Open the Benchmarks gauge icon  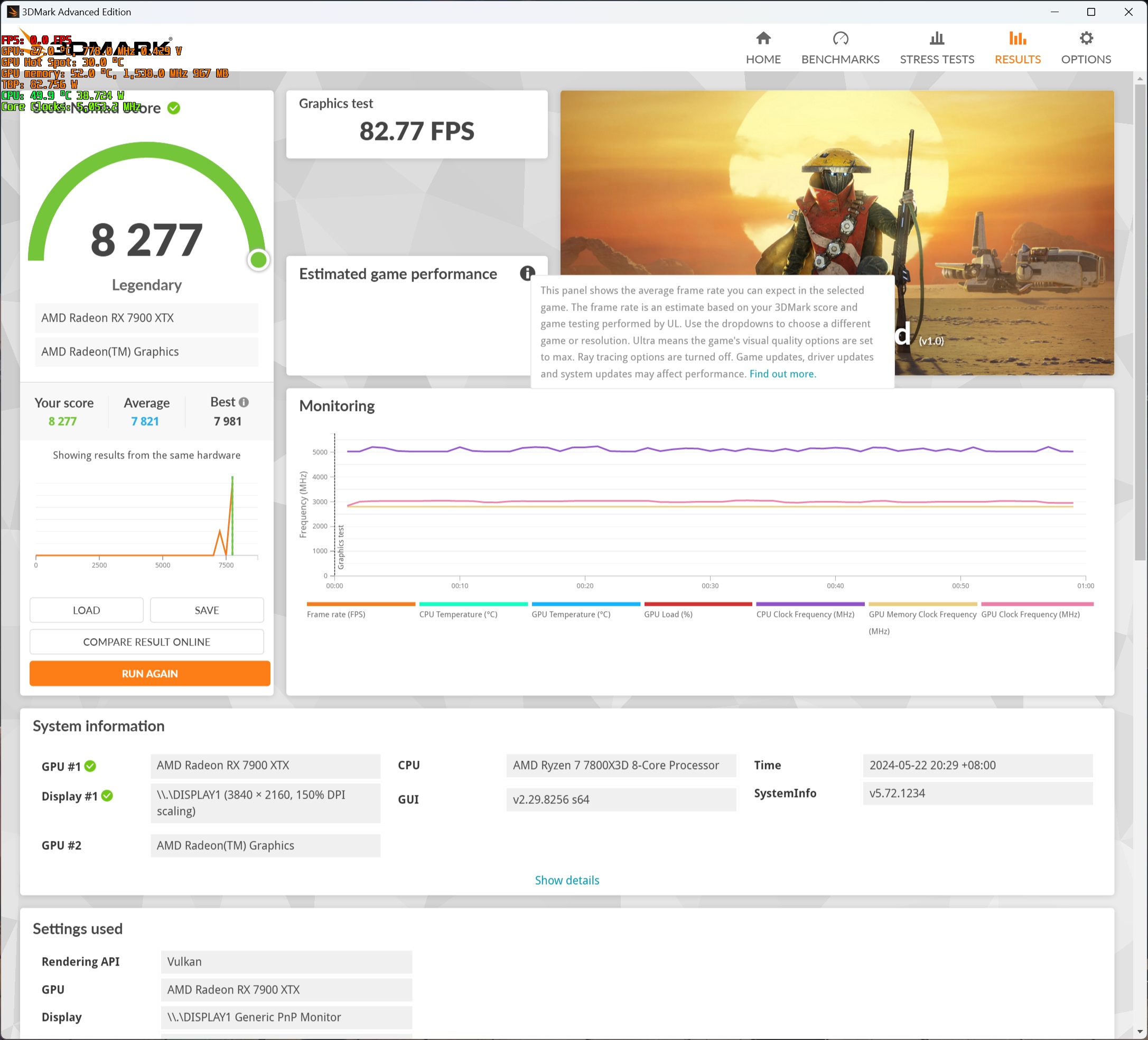pyautogui.click(x=840, y=39)
